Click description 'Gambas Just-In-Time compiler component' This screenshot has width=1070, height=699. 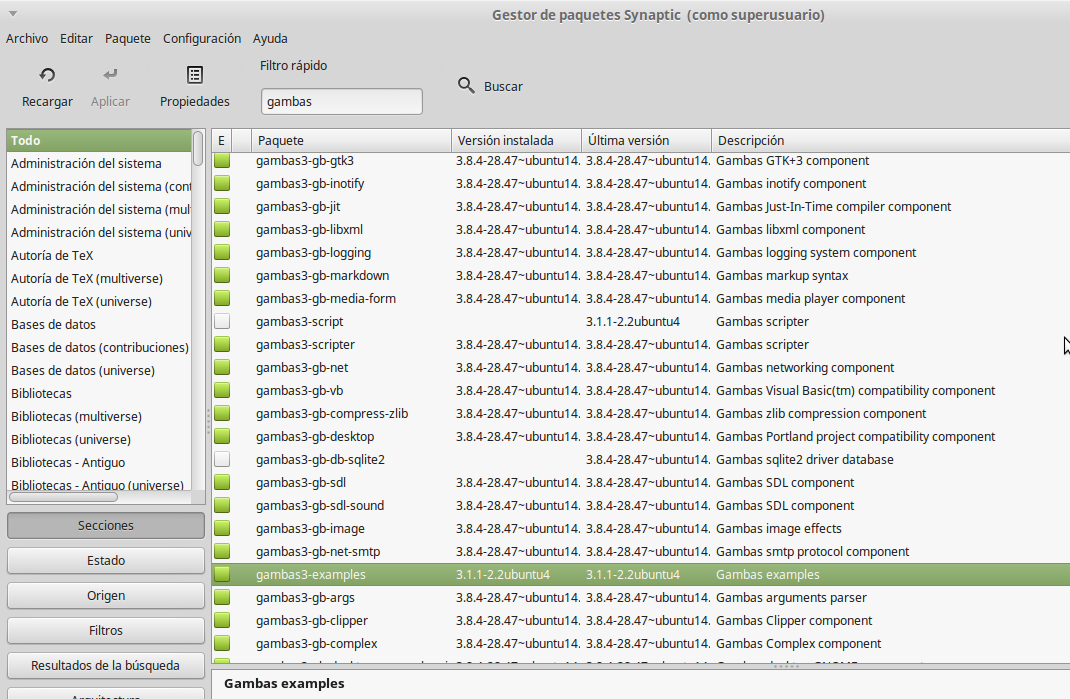point(833,206)
